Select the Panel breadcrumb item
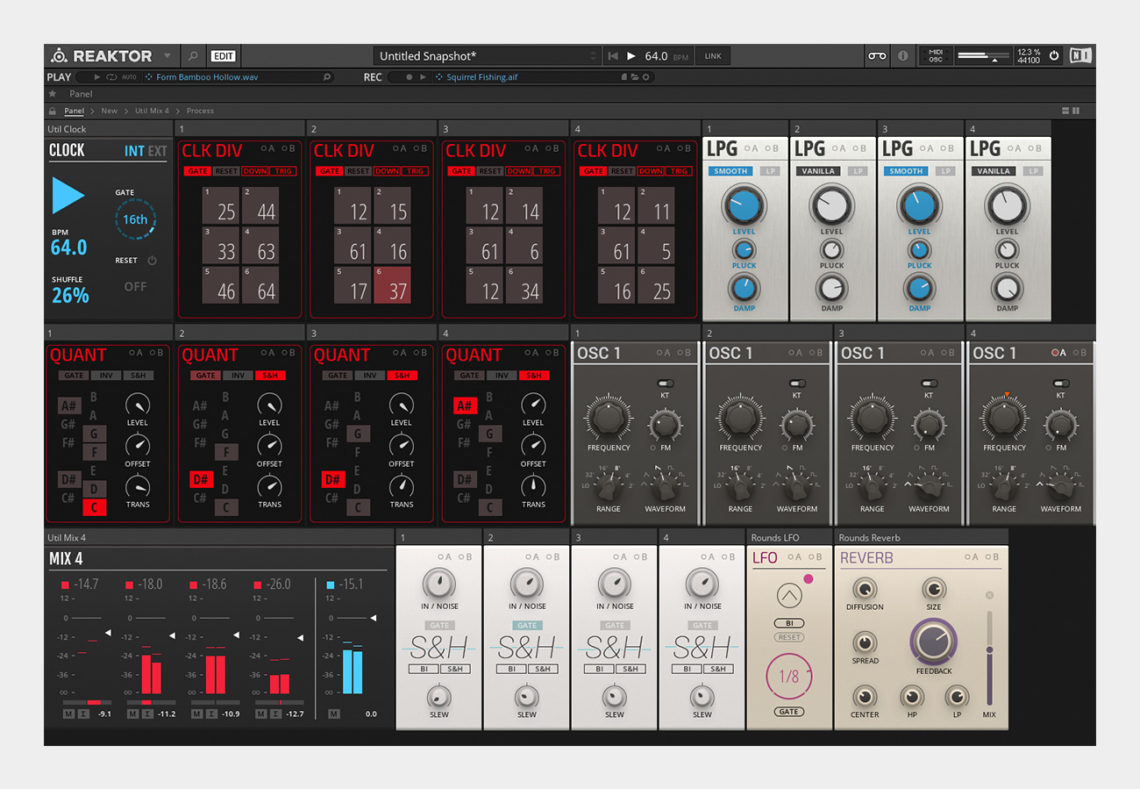 [74, 111]
